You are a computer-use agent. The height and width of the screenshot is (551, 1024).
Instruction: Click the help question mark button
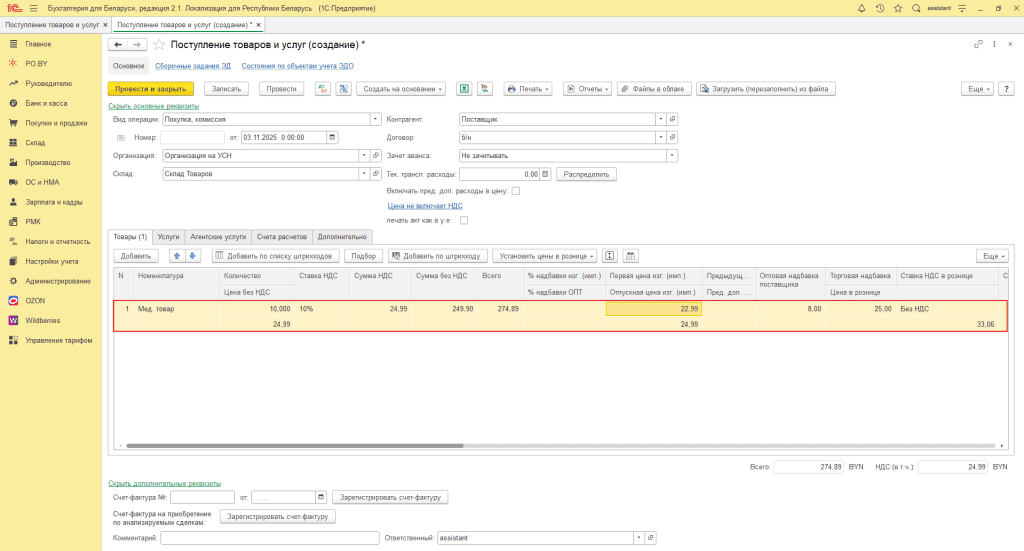[1008, 89]
